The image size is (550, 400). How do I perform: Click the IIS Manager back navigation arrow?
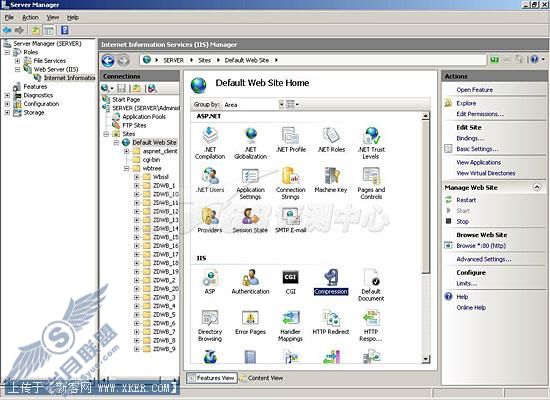(108, 61)
